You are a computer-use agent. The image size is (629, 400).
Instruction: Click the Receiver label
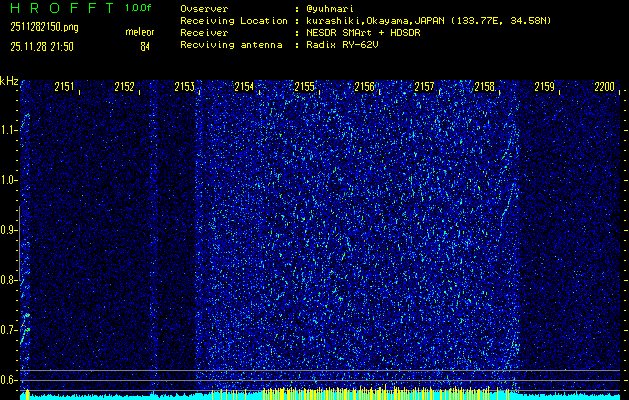204,33
